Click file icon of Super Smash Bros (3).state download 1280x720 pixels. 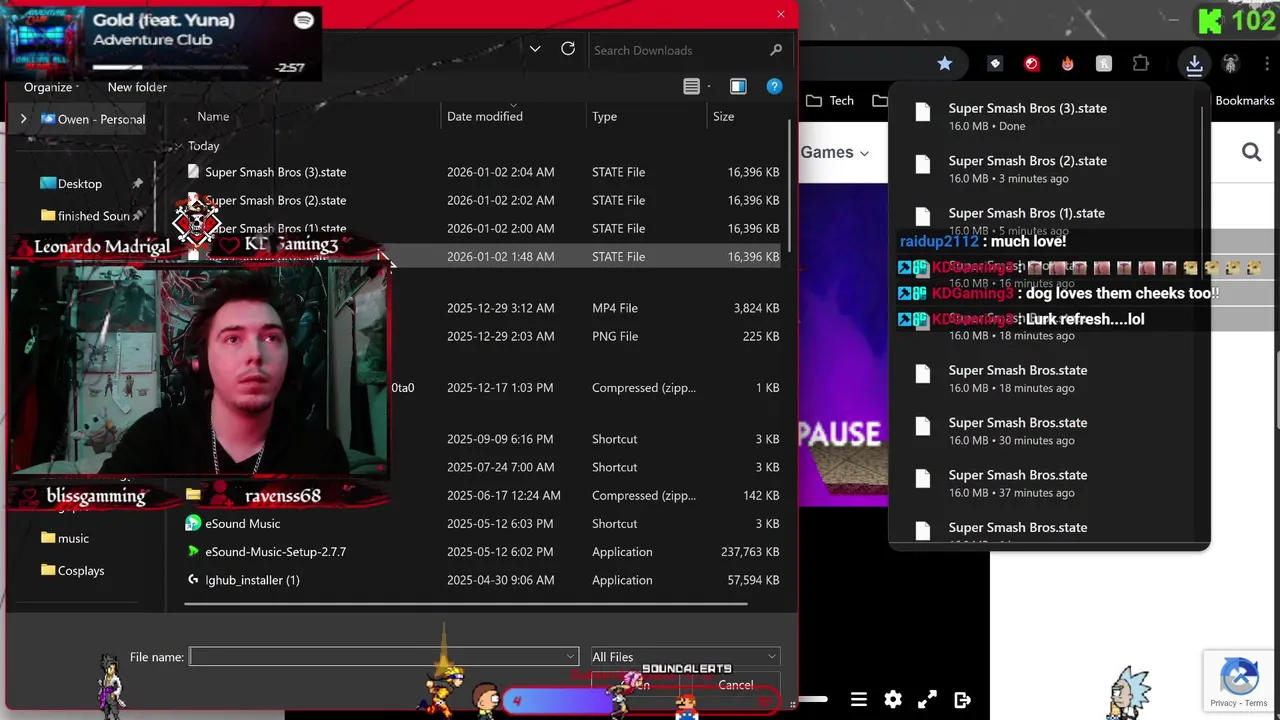pyautogui.click(x=923, y=112)
